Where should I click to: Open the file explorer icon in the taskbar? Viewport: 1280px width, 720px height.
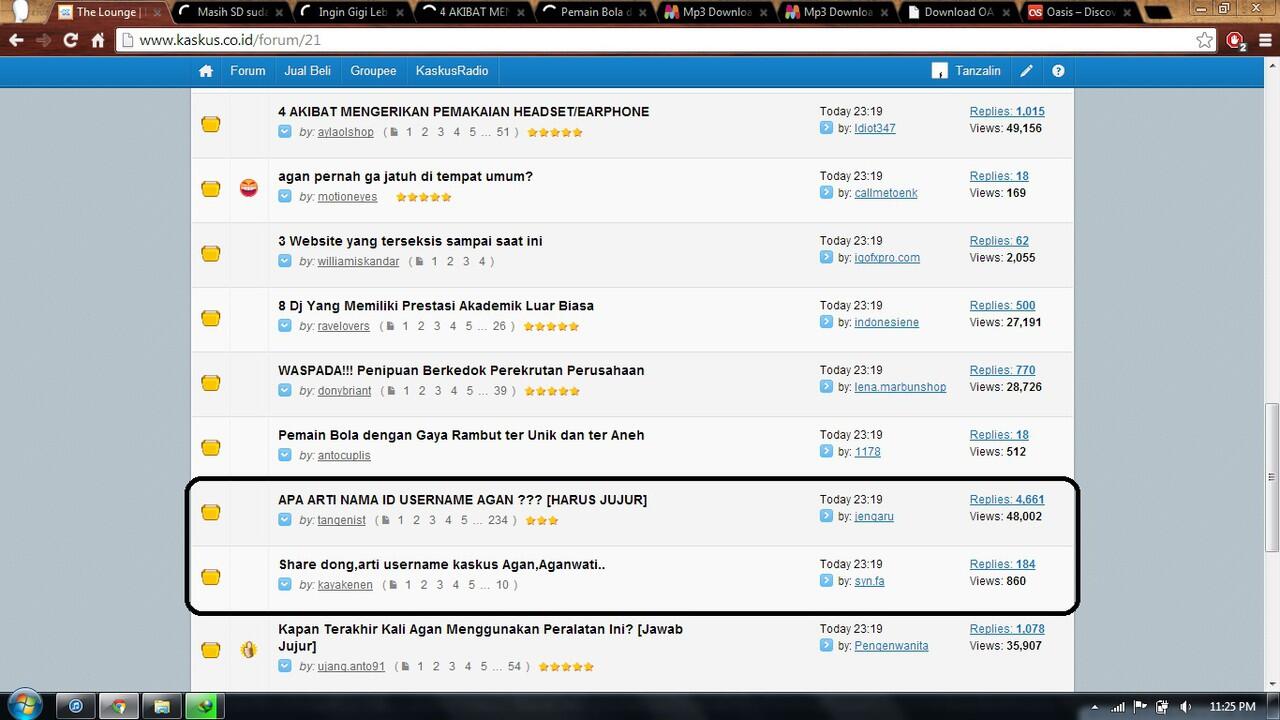(162, 705)
